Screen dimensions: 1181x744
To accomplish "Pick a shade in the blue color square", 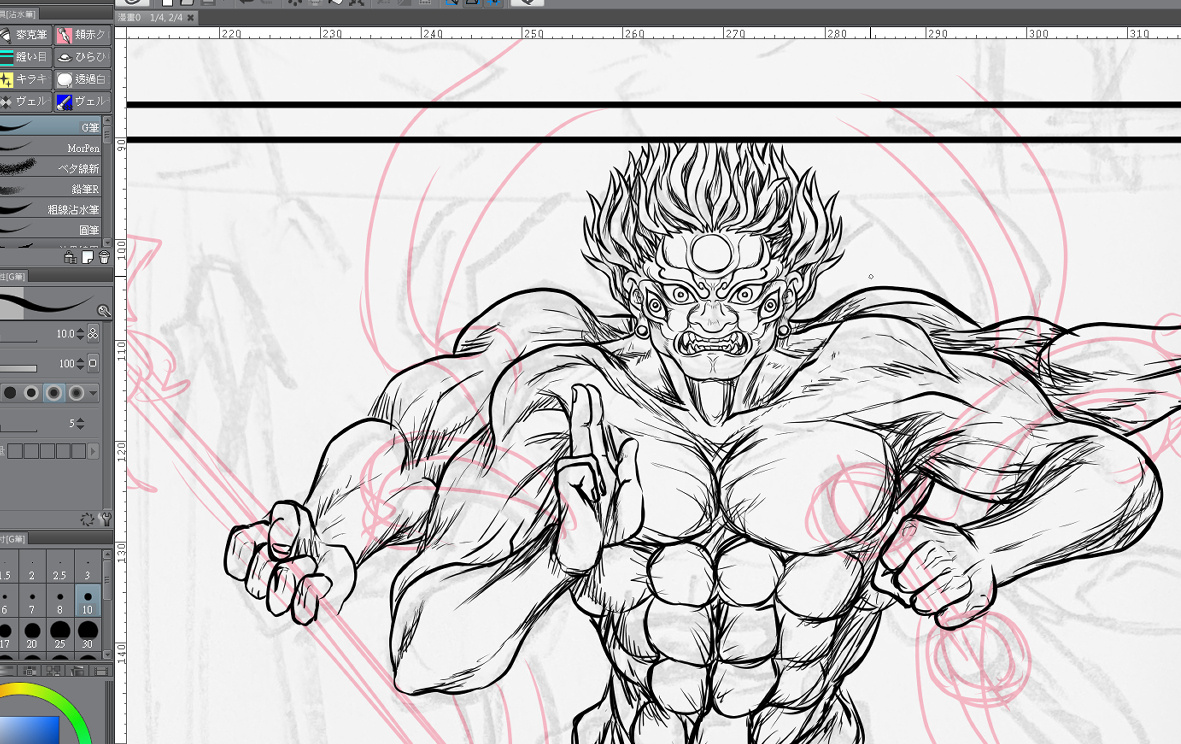I will [30, 729].
